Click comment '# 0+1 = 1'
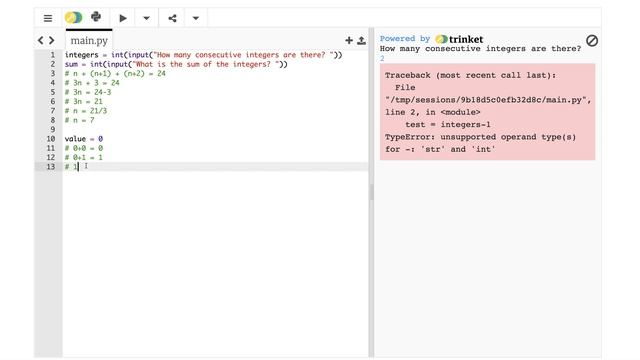 point(84,157)
